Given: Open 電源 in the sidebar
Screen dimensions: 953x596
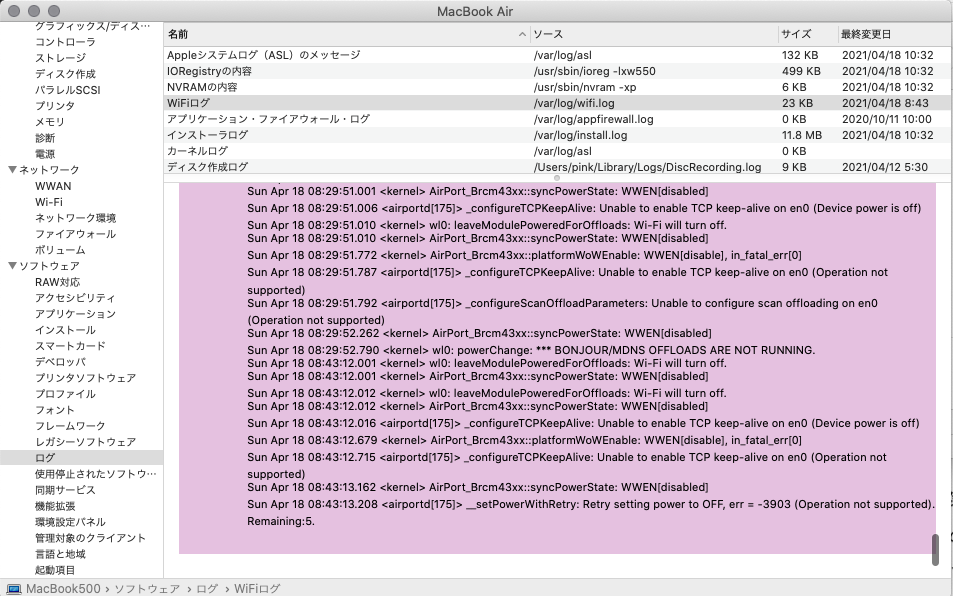Looking at the screenshot, I should [45, 154].
